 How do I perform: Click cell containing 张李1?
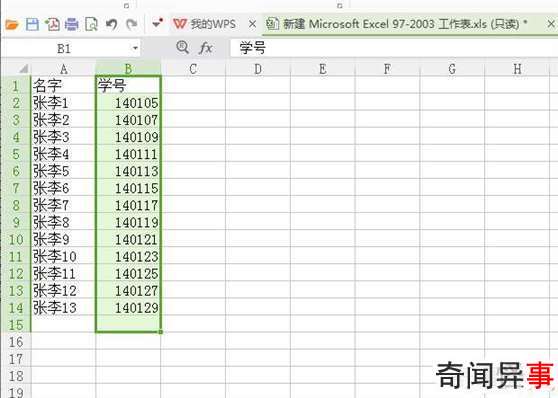[64, 103]
